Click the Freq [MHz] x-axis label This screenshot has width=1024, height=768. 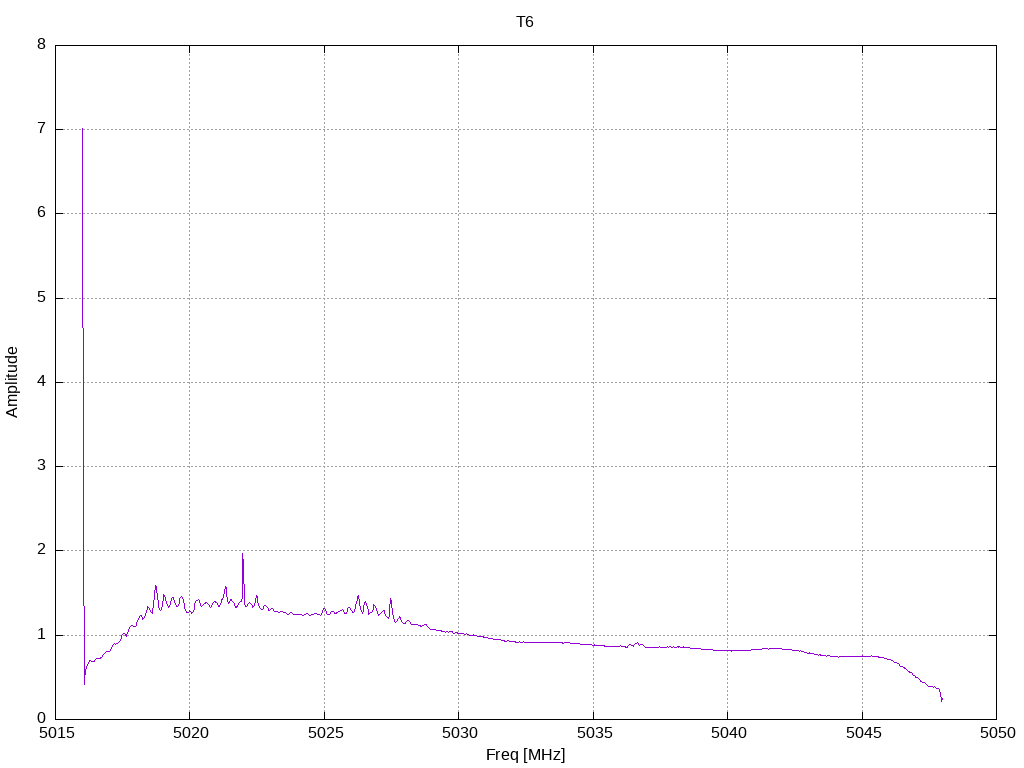point(525,755)
